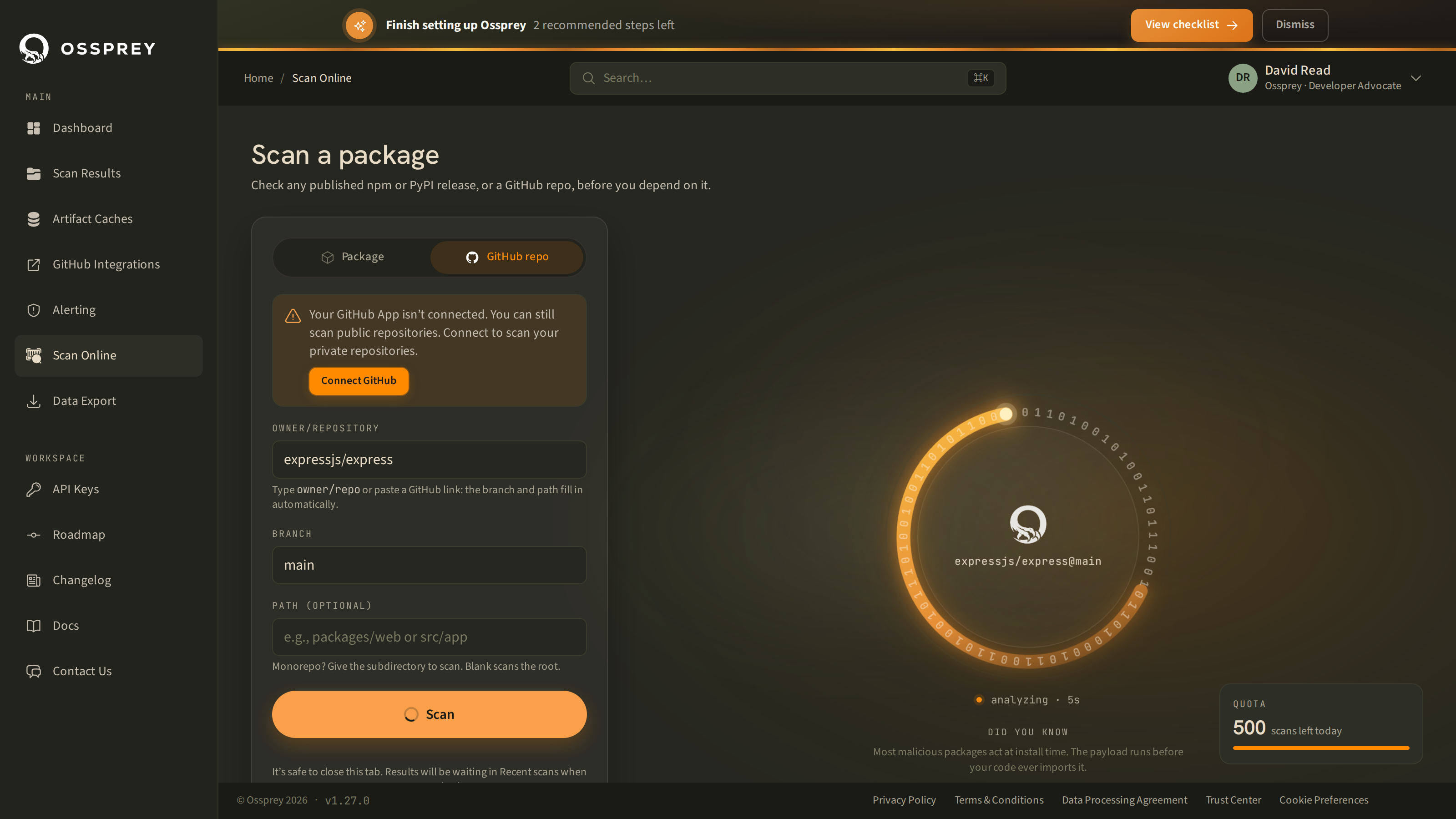Screen dimensions: 1456x819
Task: Click the magnifier icon in search bar
Action: tap(588, 78)
